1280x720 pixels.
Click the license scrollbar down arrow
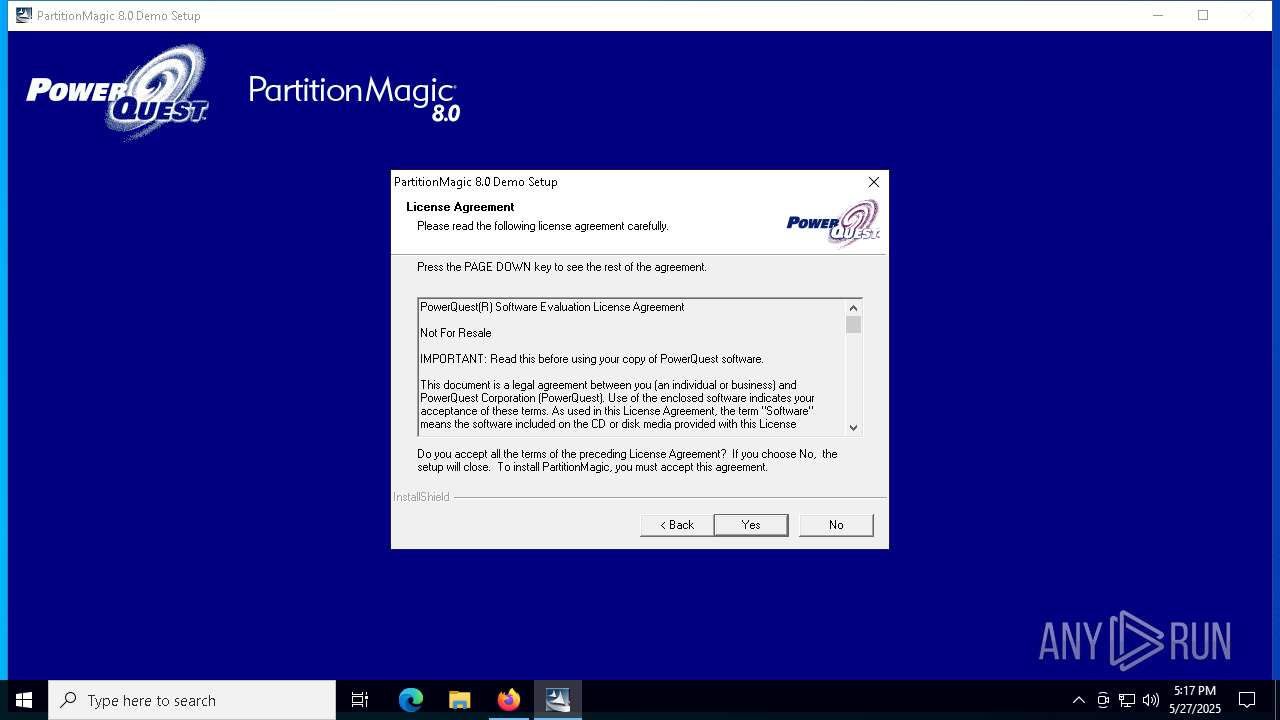pos(853,427)
